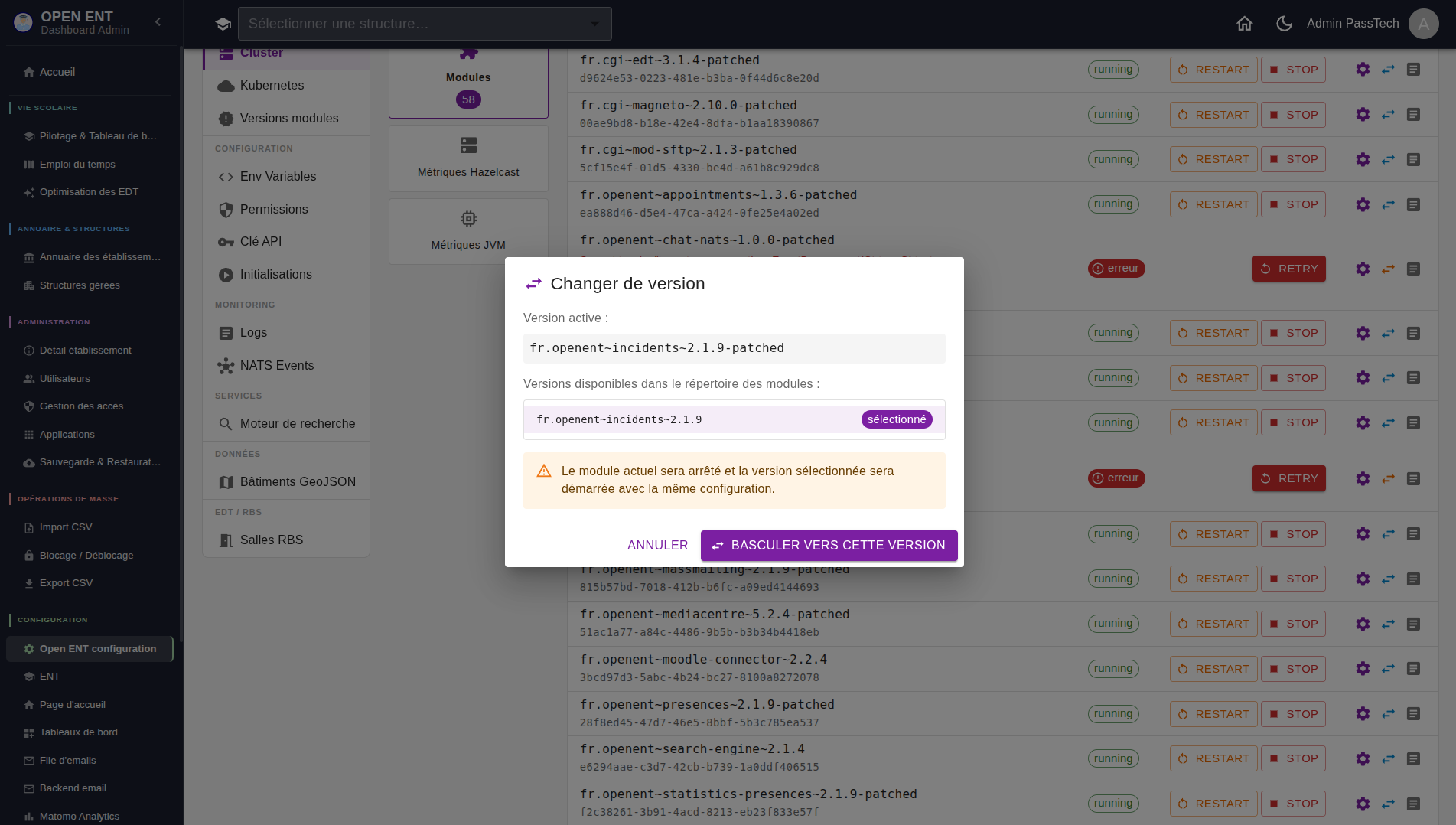1456x825 pixels.
Task: Click the home icon in top bar
Action: pyautogui.click(x=1245, y=24)
